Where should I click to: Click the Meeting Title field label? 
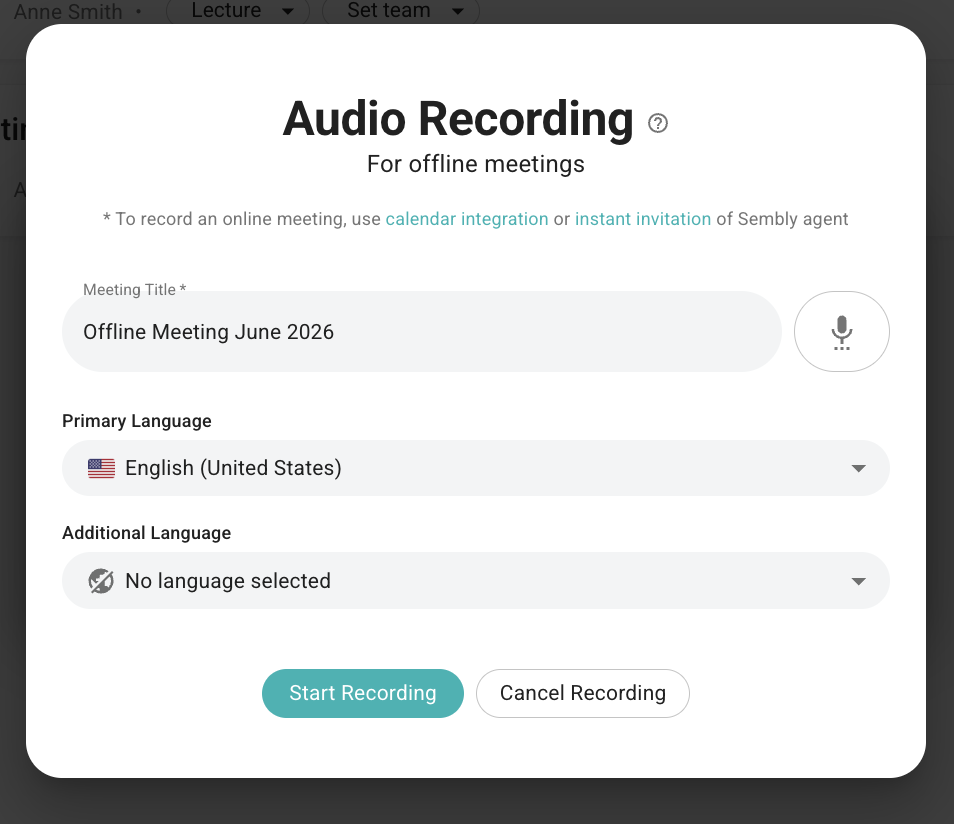click(x=134, y=290)
